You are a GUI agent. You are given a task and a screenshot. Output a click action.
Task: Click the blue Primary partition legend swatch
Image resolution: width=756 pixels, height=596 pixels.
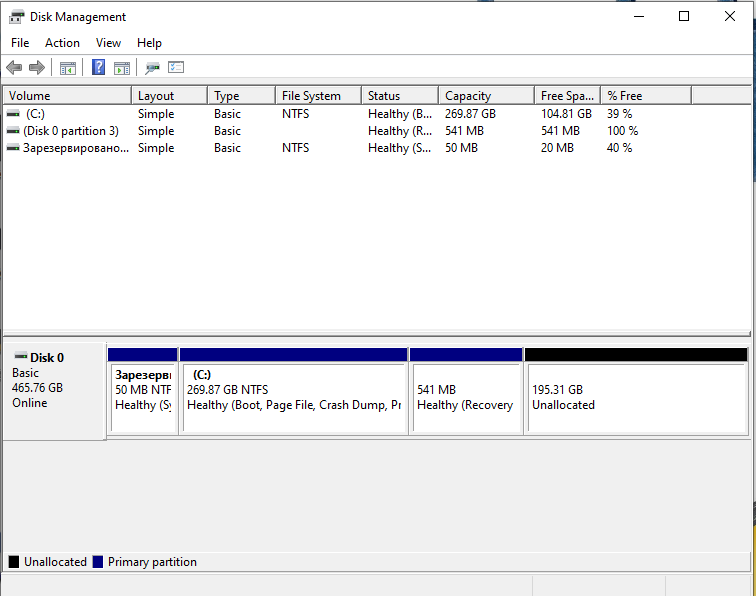[x=98, y=562]
